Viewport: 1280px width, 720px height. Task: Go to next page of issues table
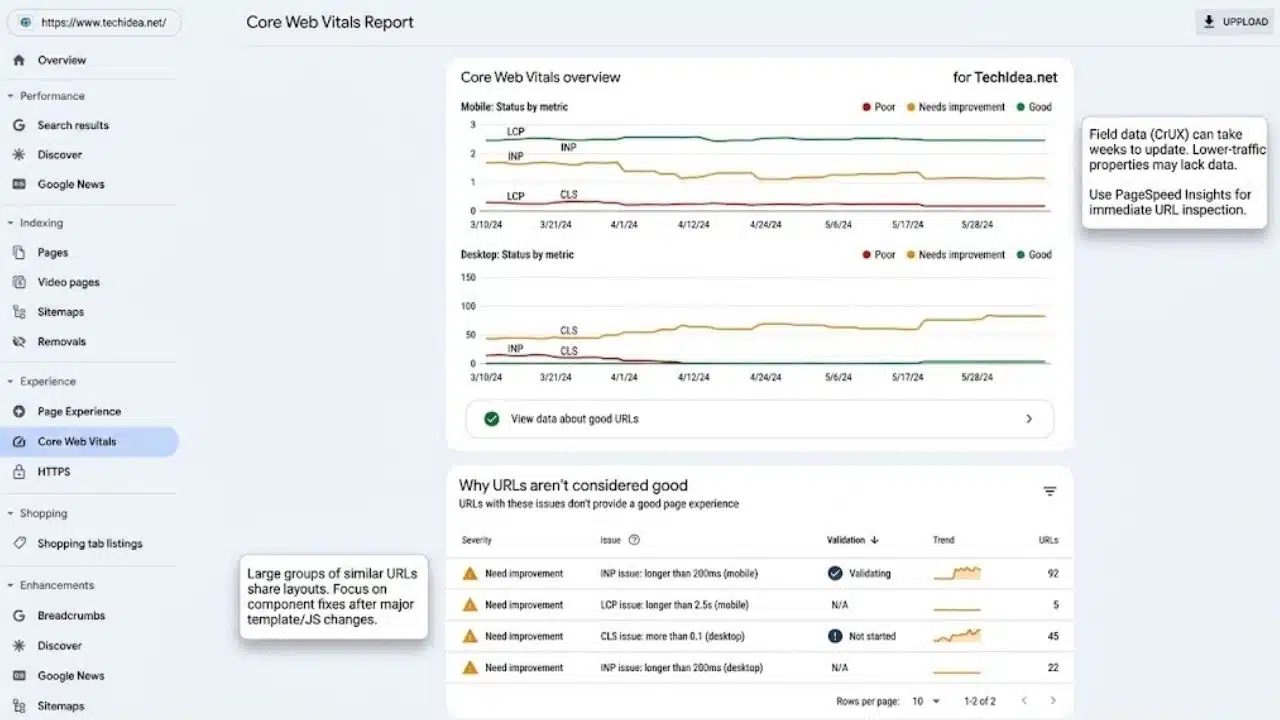(1053, 701)
